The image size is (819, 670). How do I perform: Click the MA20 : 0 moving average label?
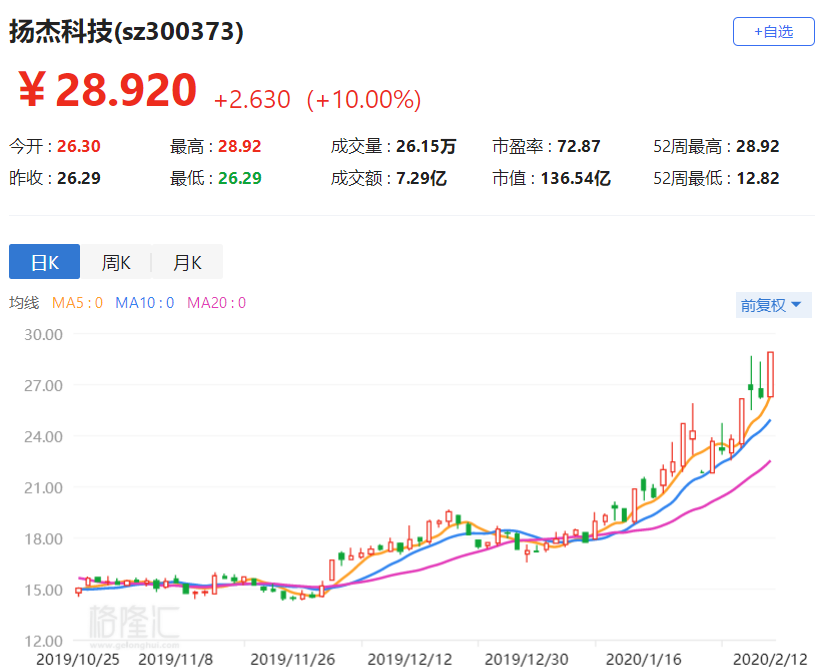216,303
